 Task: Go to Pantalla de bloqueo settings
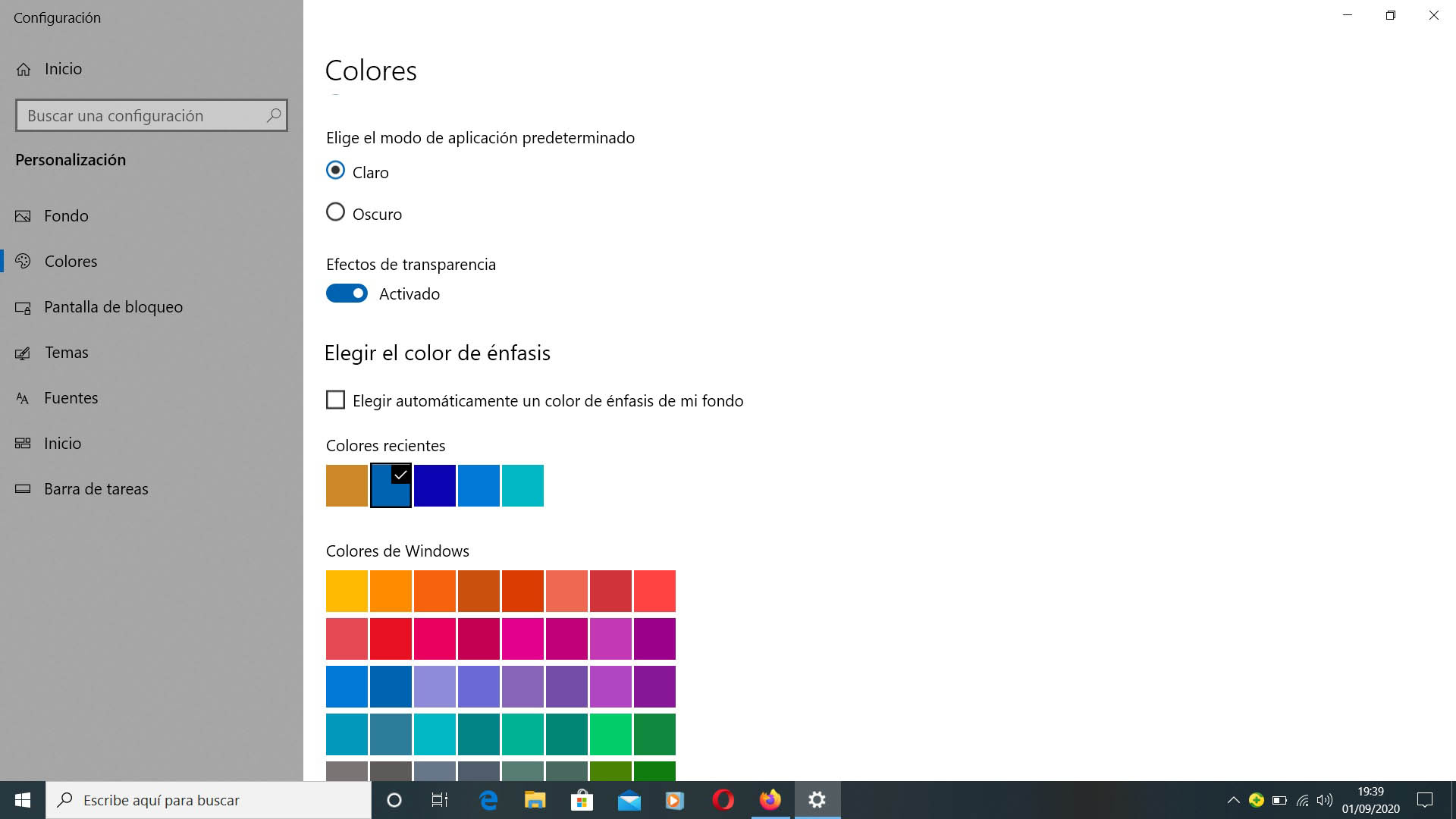point(113,307)
